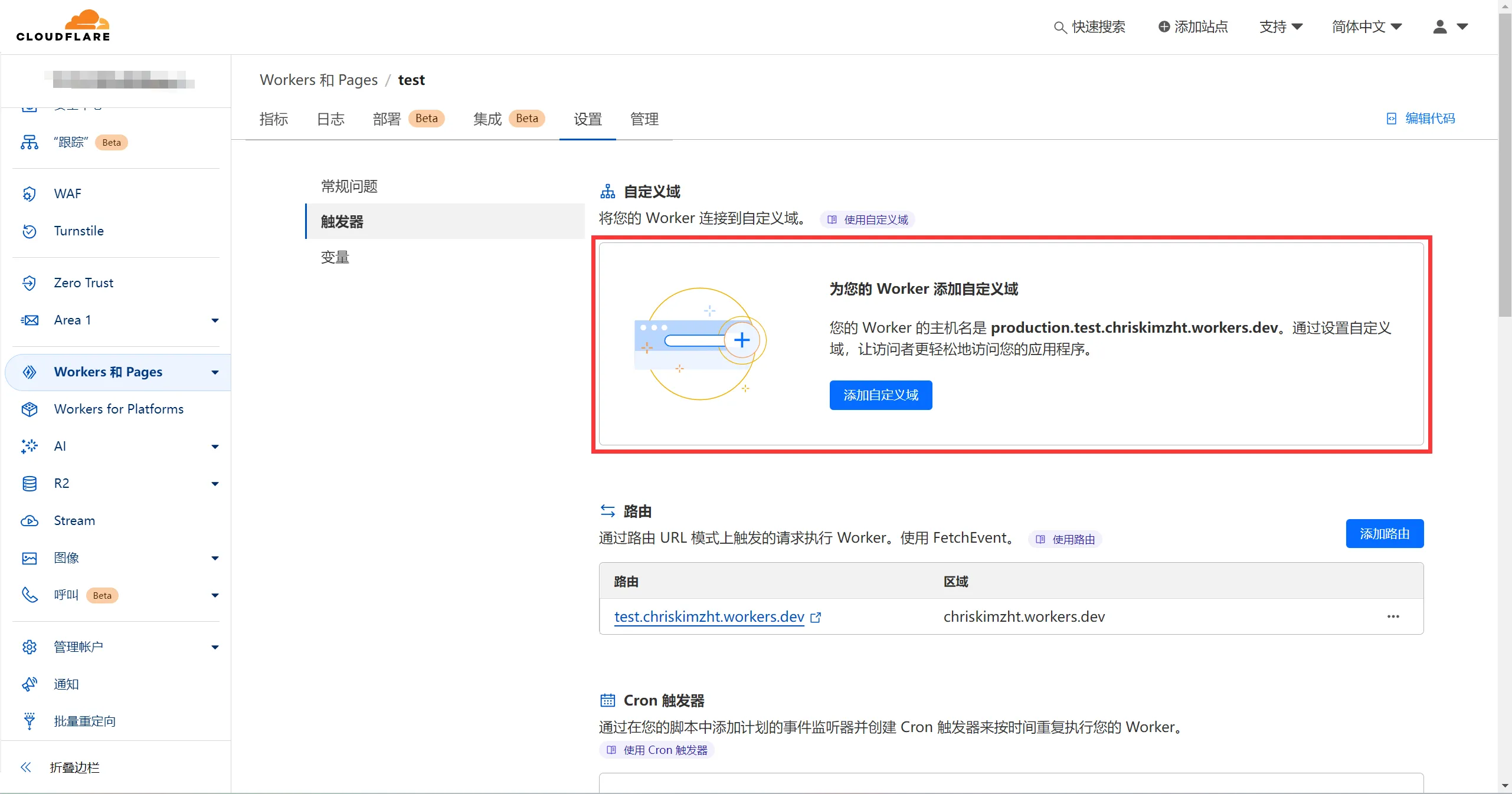Click the 添加自定义域 button
This screenshot has width=1512, height=794.
click(x=881, y=395)
